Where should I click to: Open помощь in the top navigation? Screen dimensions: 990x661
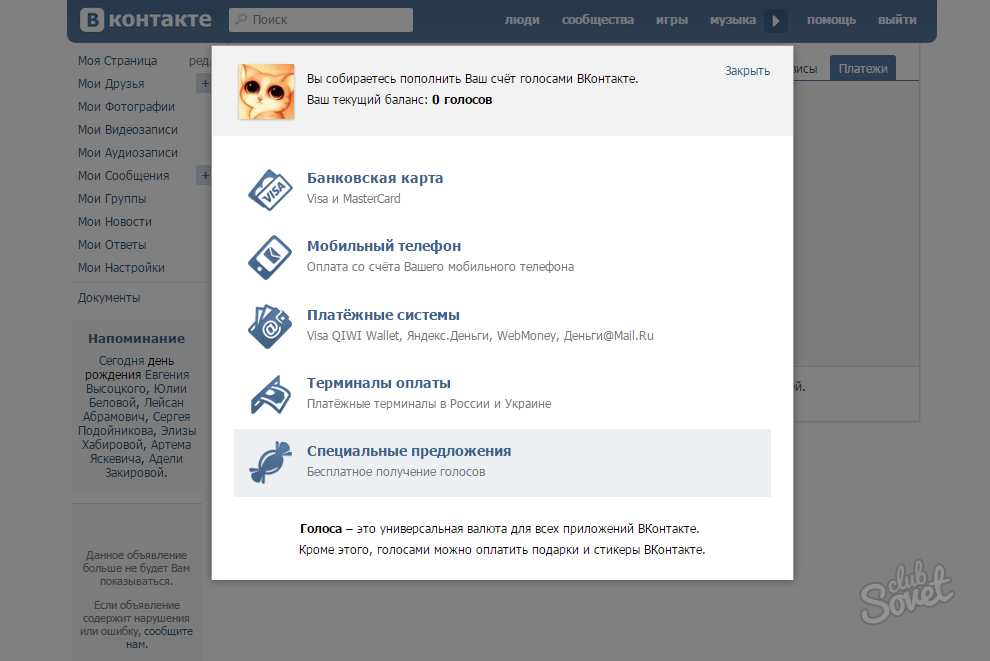832,20
